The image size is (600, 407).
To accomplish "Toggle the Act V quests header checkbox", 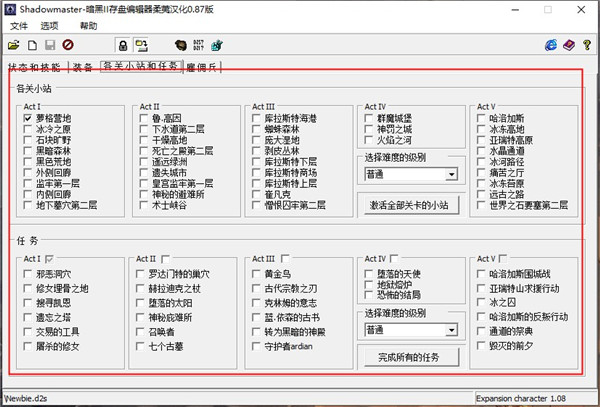I will pyautogui.click(x=503, y=259).
